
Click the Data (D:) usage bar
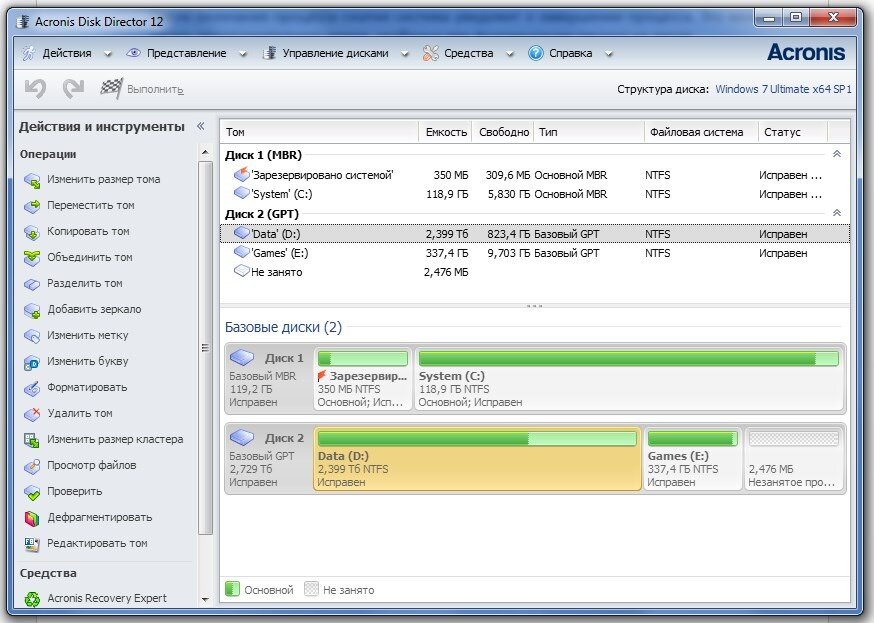coord(477,439)
